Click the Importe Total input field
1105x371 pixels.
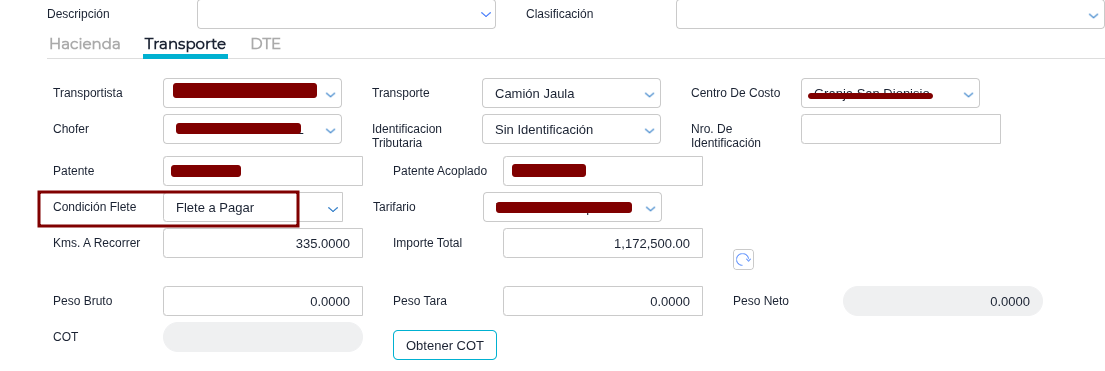[603, 243]
